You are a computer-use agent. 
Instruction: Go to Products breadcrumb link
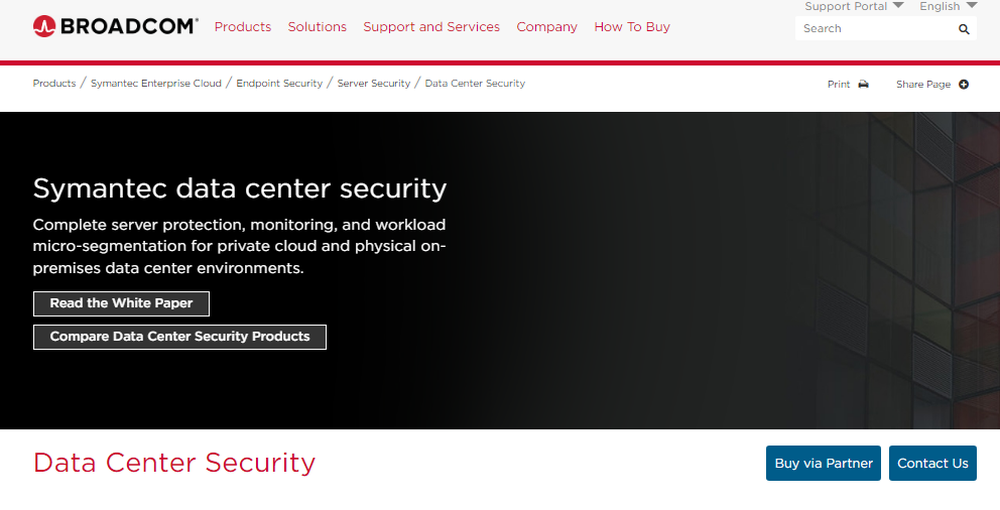[x=54, y=83]
